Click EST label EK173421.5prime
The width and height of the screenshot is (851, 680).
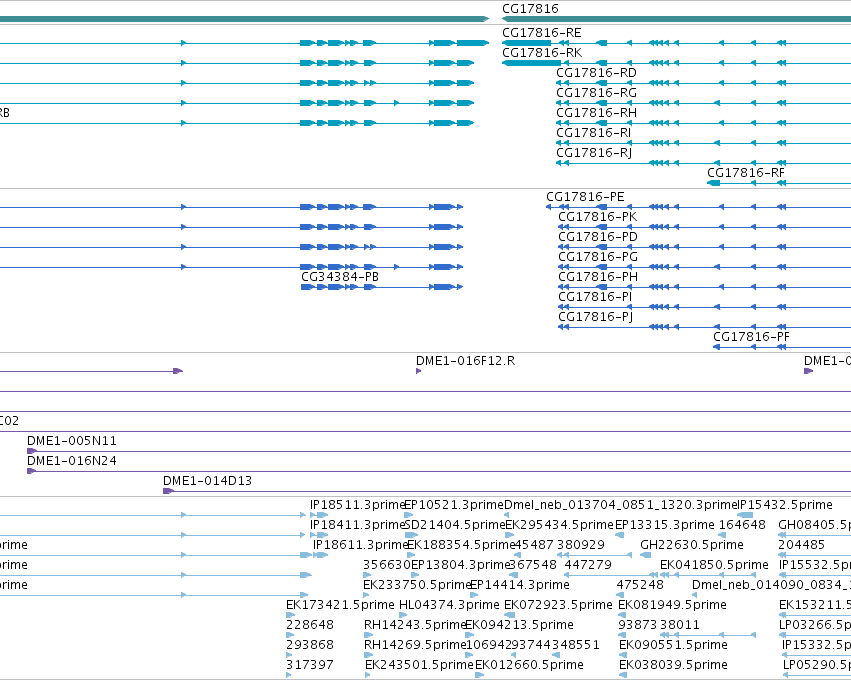[340, 606]
